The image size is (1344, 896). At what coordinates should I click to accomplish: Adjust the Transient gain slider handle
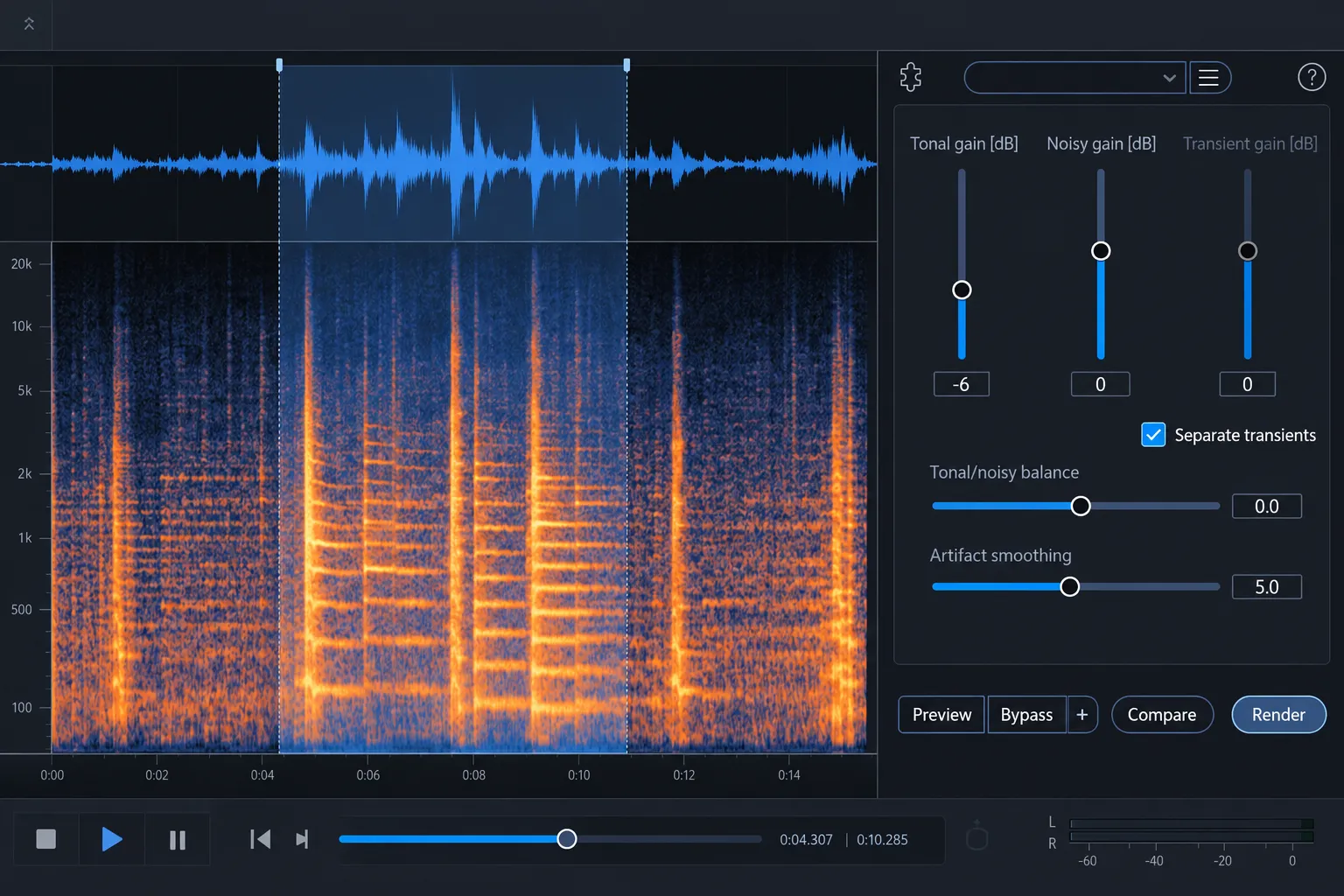tap(1248, 251)
